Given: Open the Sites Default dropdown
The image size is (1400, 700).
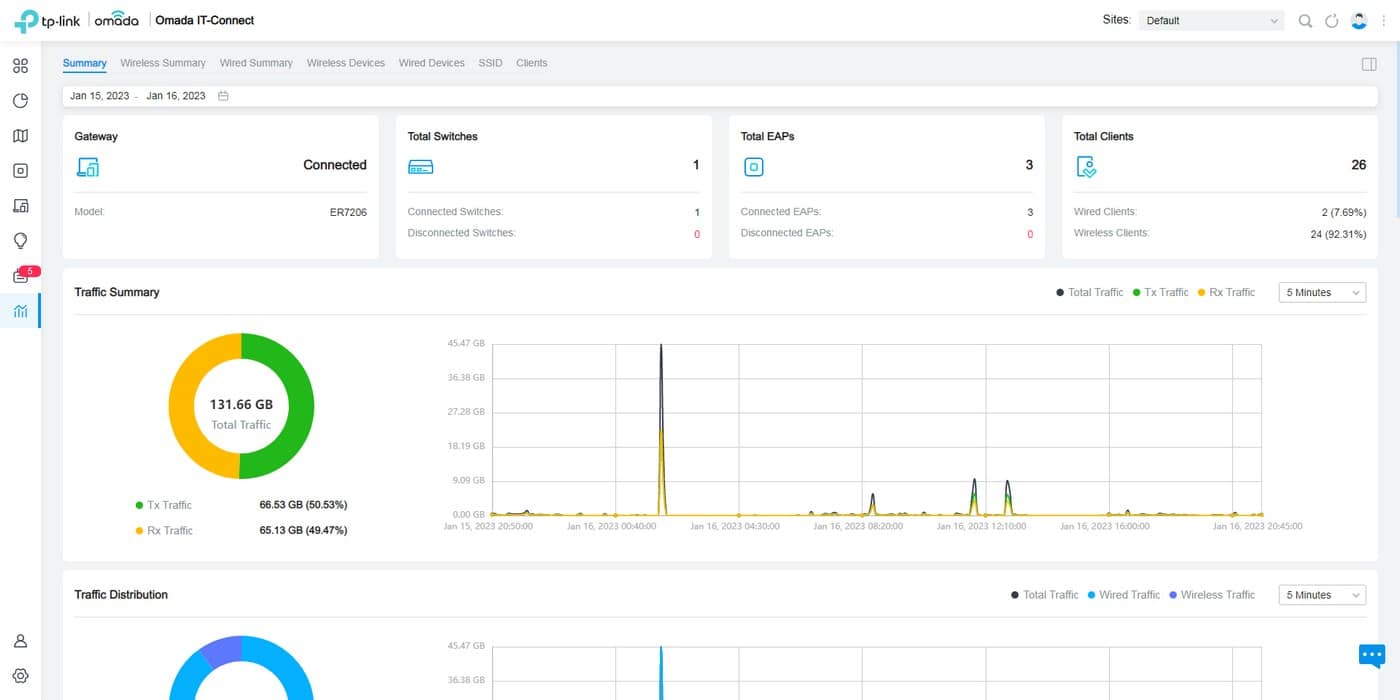Looking at the screenshot, I should [1211, 20].
